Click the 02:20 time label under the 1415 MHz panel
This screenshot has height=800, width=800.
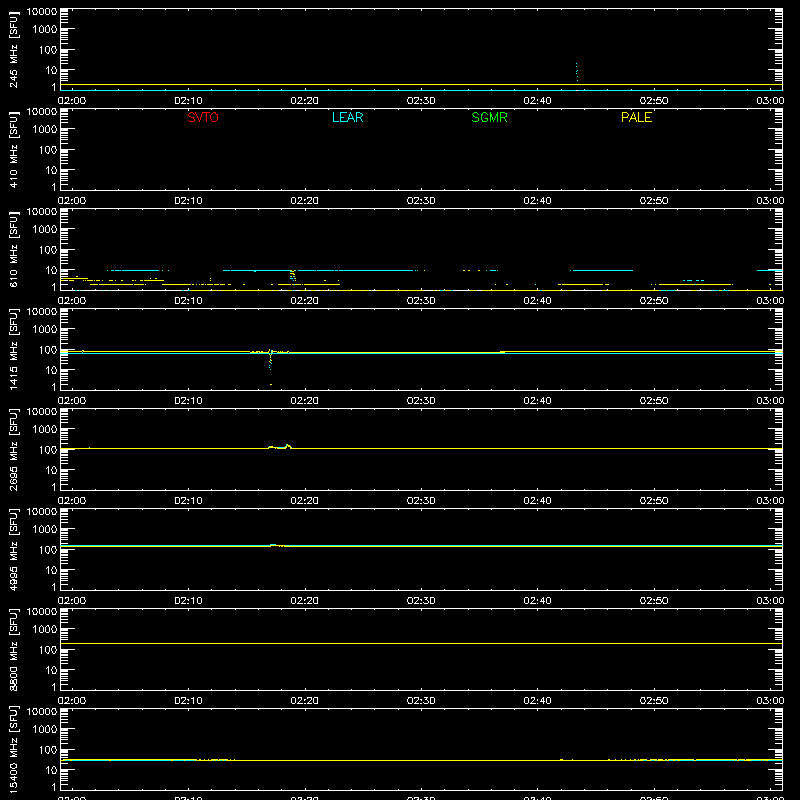[x=305, y=401]
